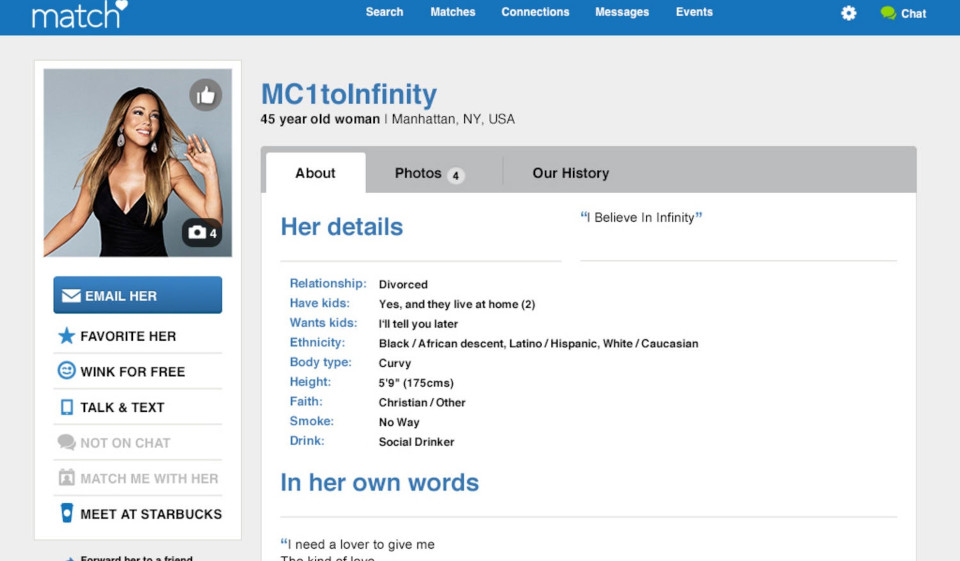This screenshot has height=561, width=960.
Task: Click 'Yes, and they live at home (2)'
Action: pyautogui.click(x=457, y=304)
